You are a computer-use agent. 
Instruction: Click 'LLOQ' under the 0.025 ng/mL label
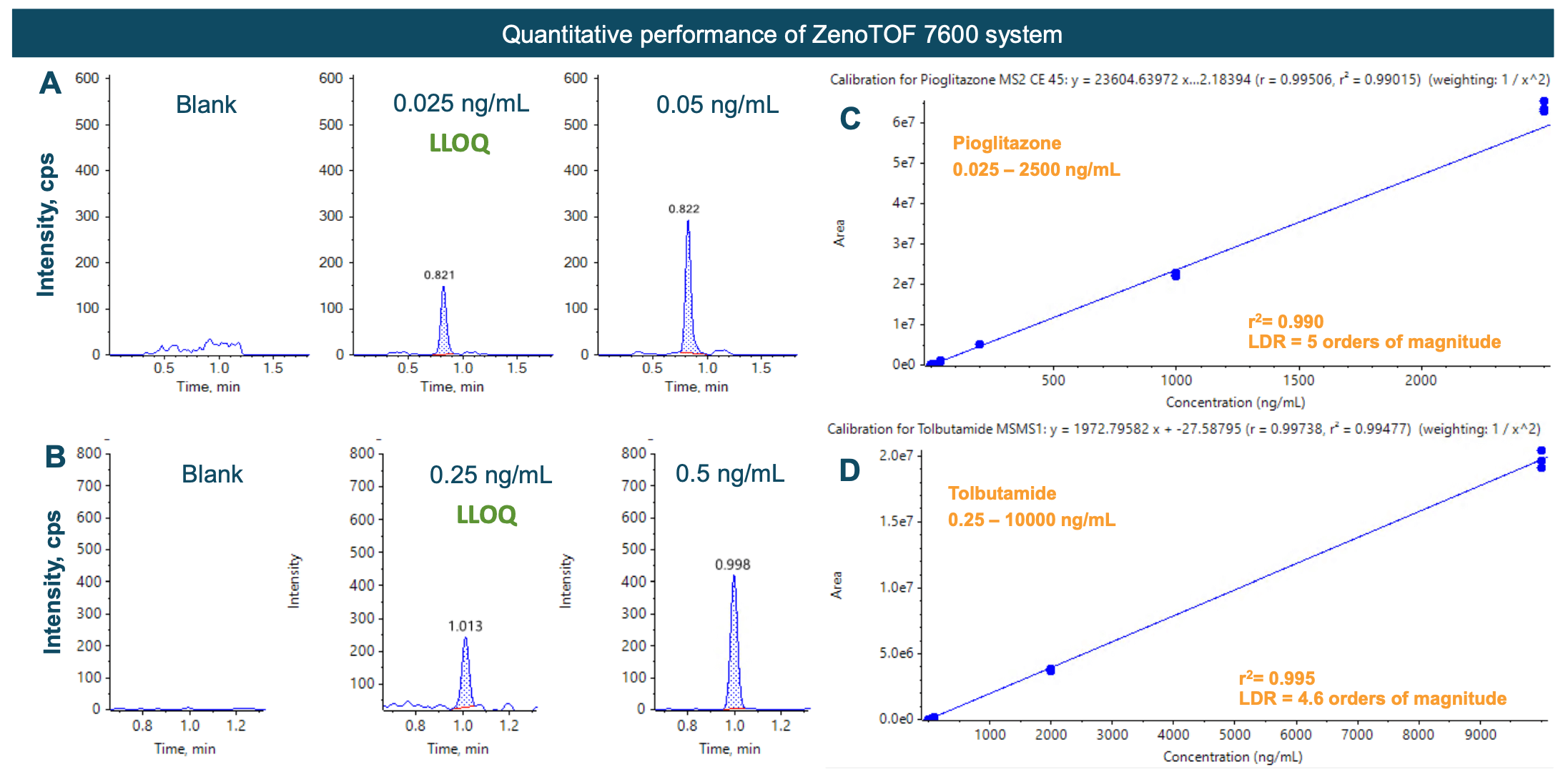(459, 143)
